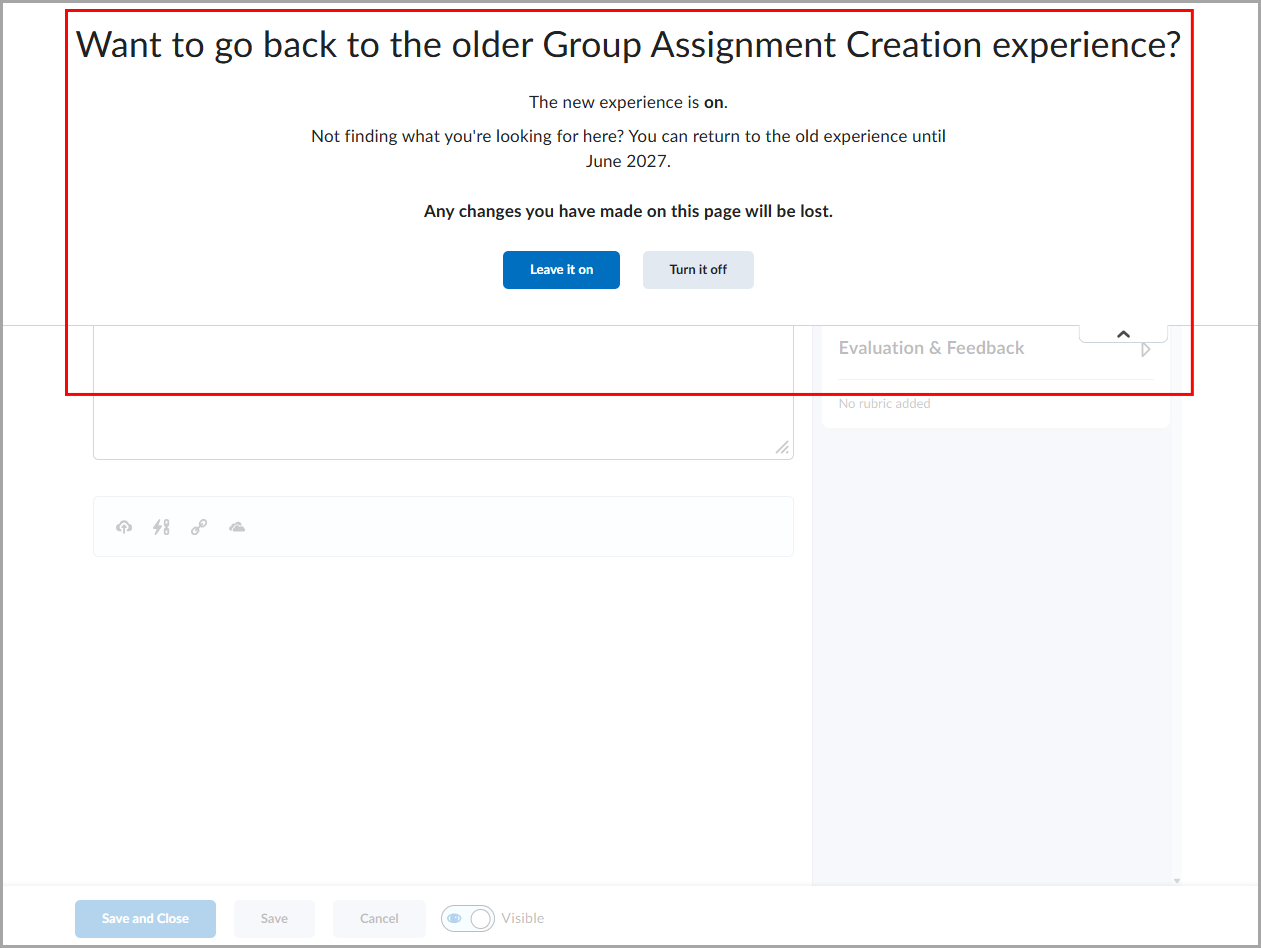The image size is (1261, 948).
Task: Click Save and Close
Action: pyautogui.click(x=145, y=918)
